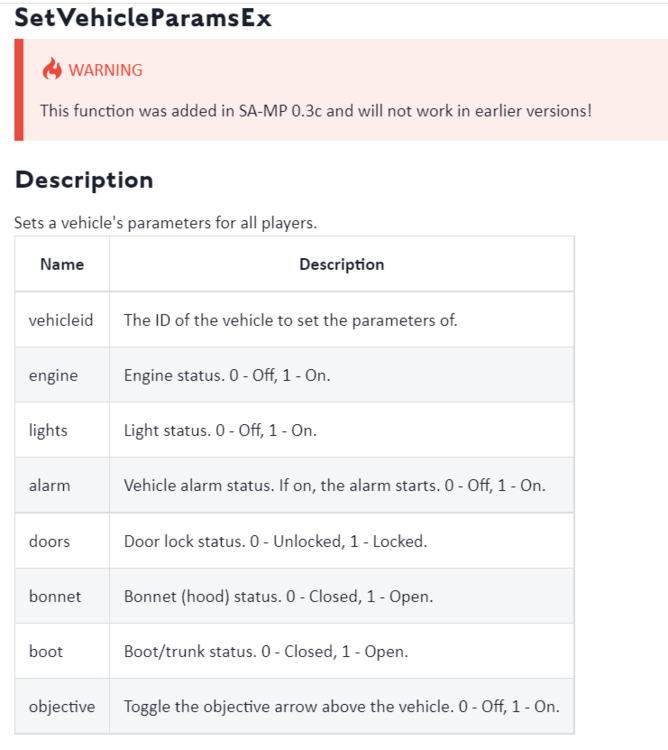Click the SA-MP 0.3c warning message
This screenshot has width=668, height=750.
[316, 111]
